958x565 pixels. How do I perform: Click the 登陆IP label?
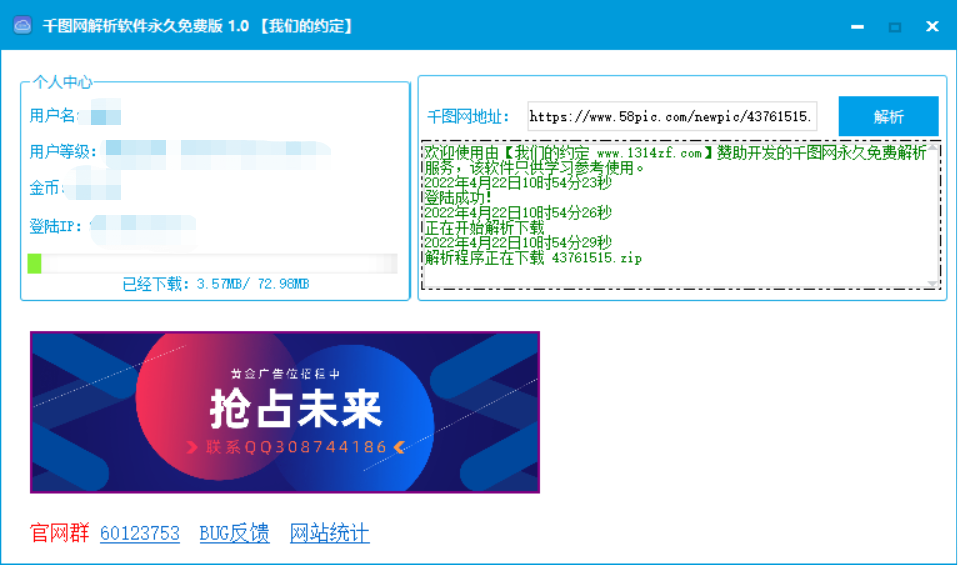point(56,226)
